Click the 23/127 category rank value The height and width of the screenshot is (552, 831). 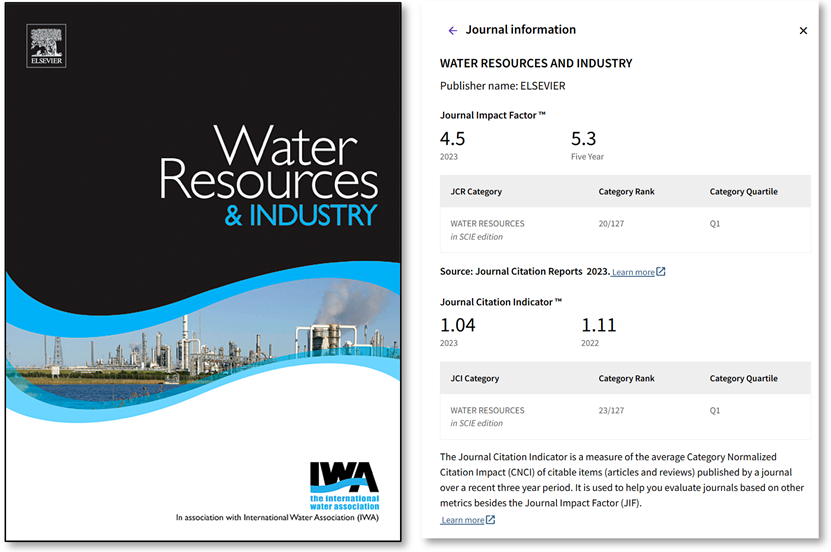pyautogui.click(x=611, y=410)
